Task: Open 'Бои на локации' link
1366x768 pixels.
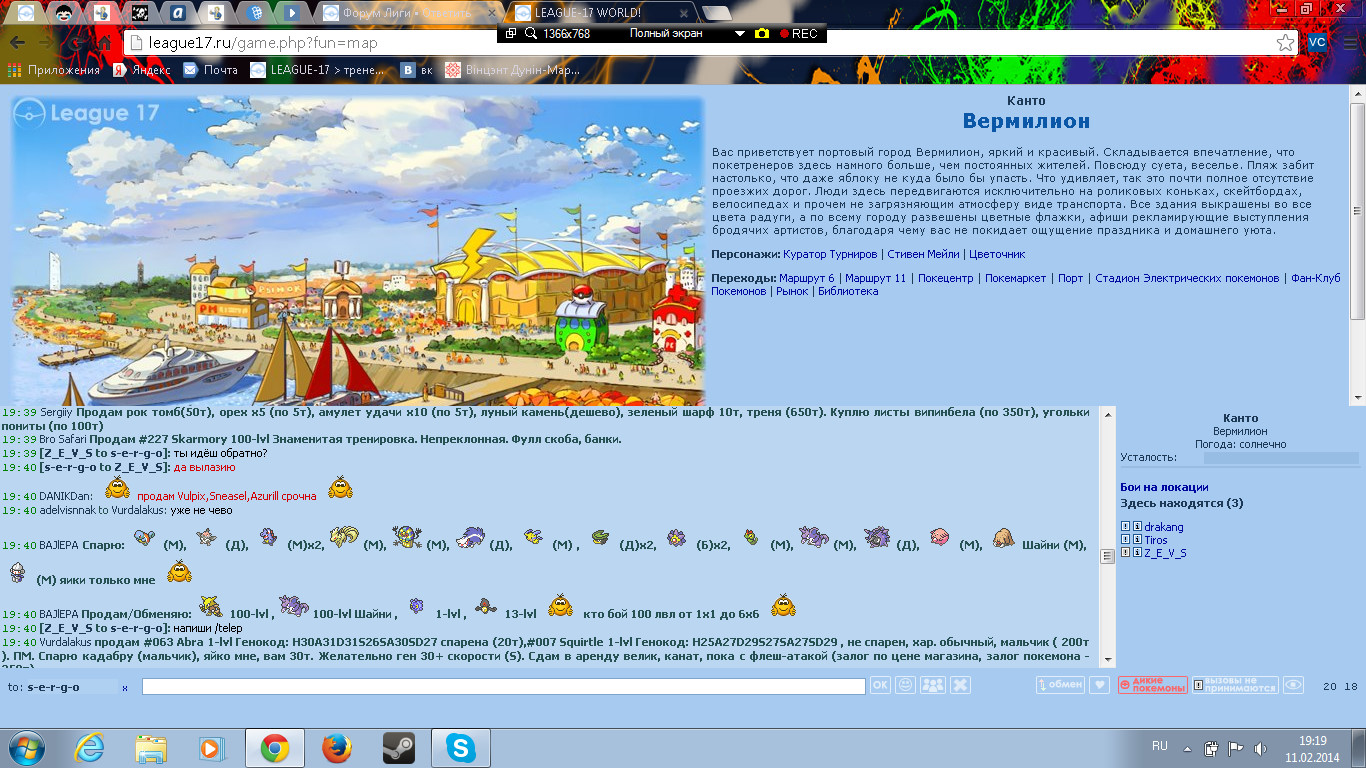Action: 1164,487
